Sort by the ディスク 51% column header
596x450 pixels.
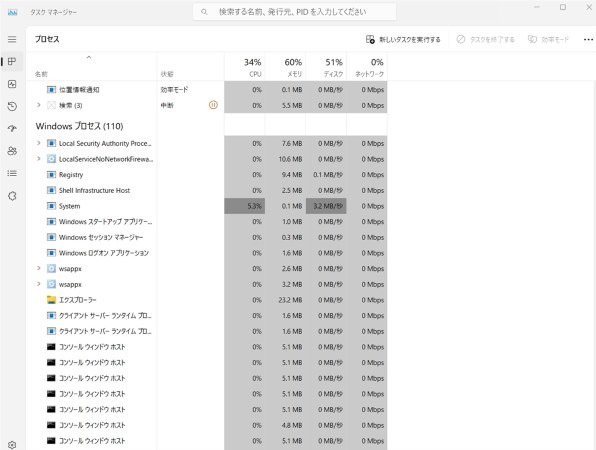tap(326, 67)
